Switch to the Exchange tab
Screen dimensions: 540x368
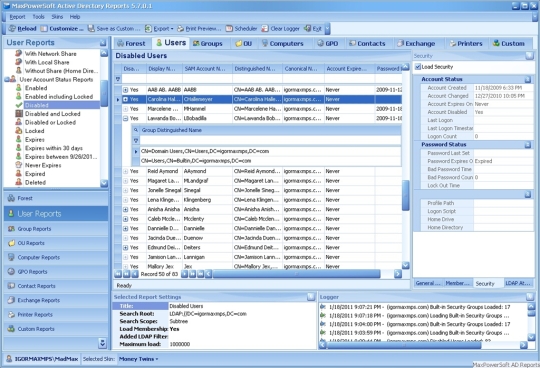416,43
